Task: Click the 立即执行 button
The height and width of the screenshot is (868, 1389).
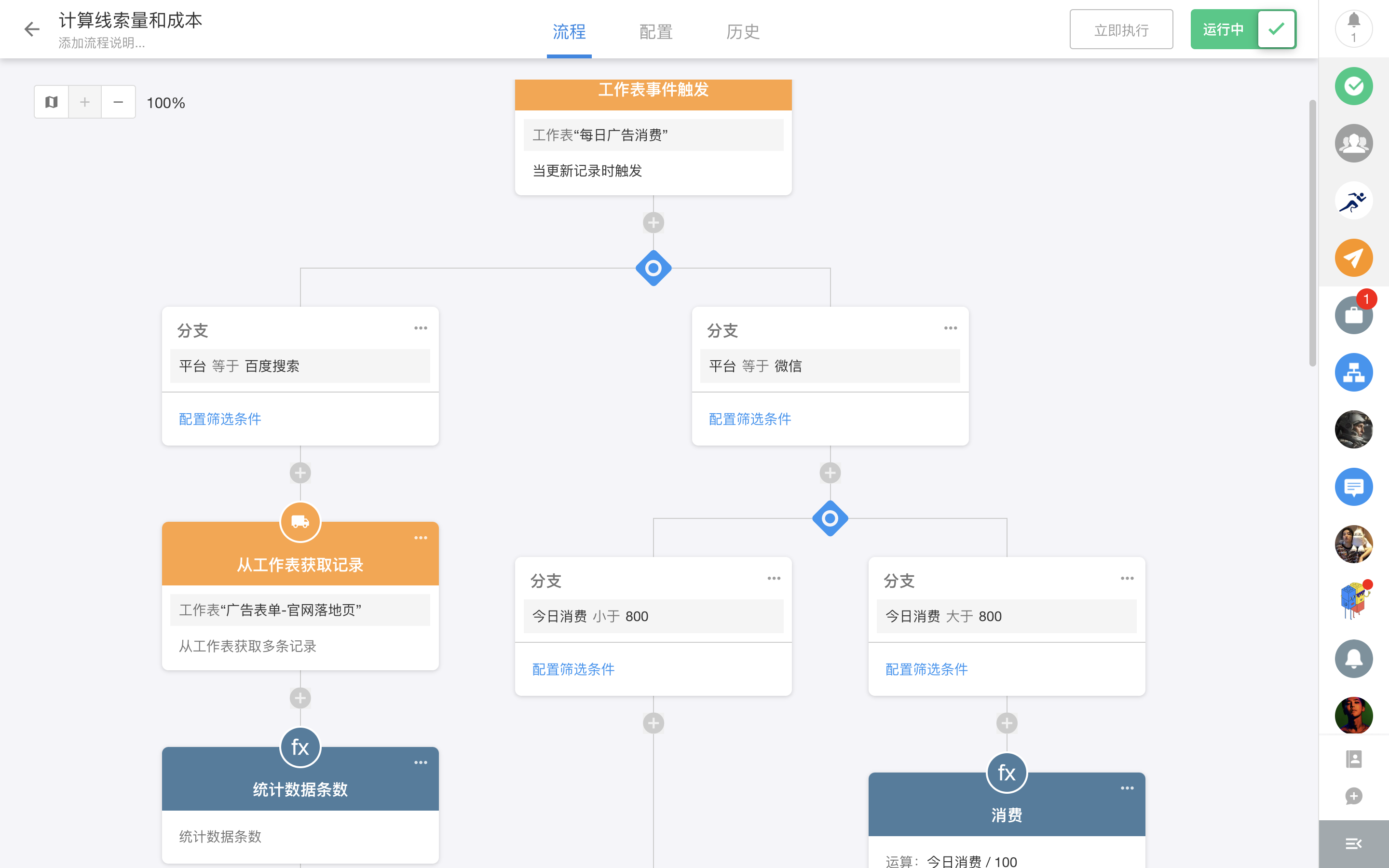Action: [1120, 29]
